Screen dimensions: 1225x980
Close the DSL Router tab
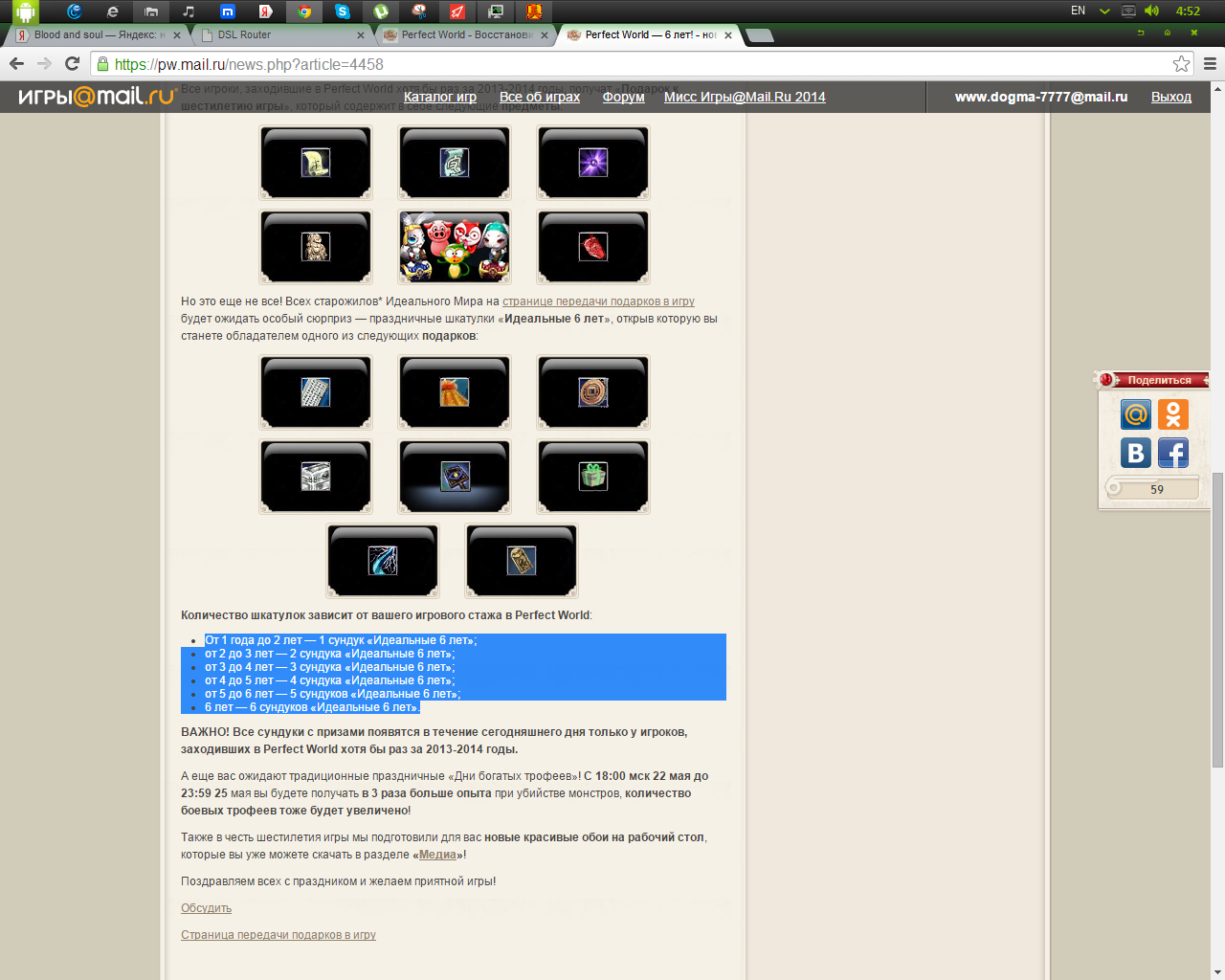point(361,35)
